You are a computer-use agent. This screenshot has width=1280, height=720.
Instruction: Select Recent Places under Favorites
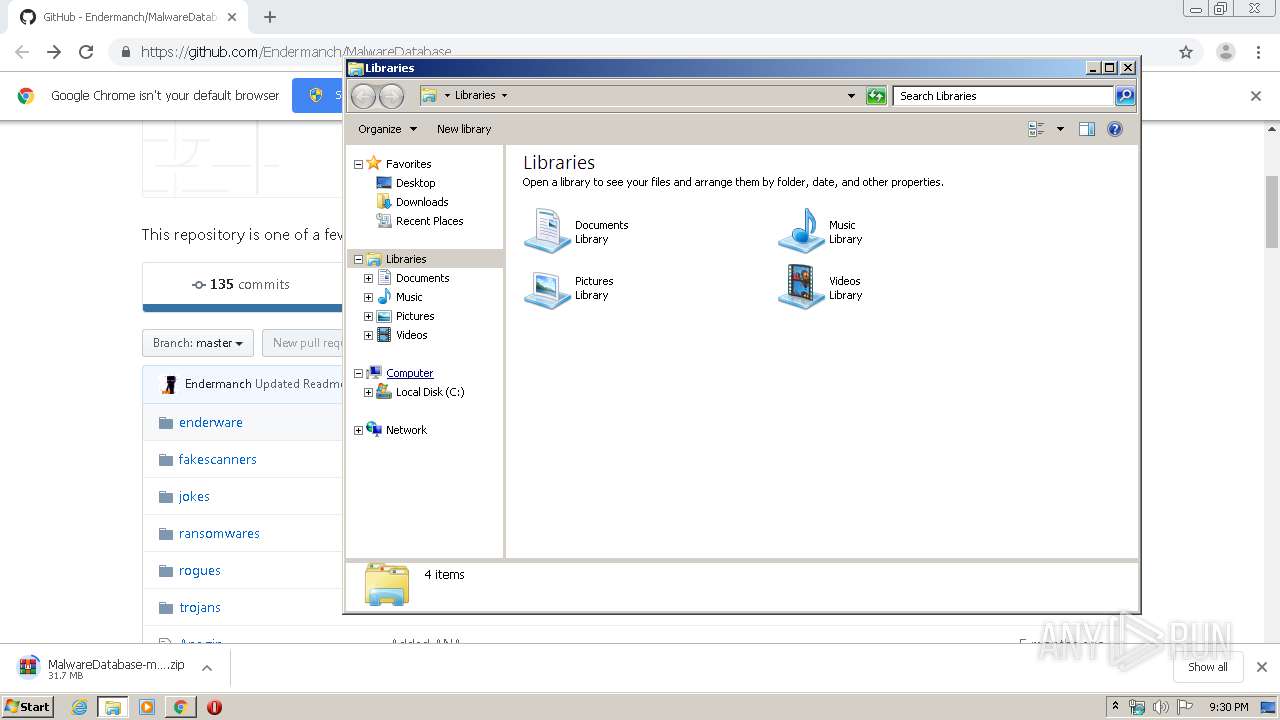[429, 221]
